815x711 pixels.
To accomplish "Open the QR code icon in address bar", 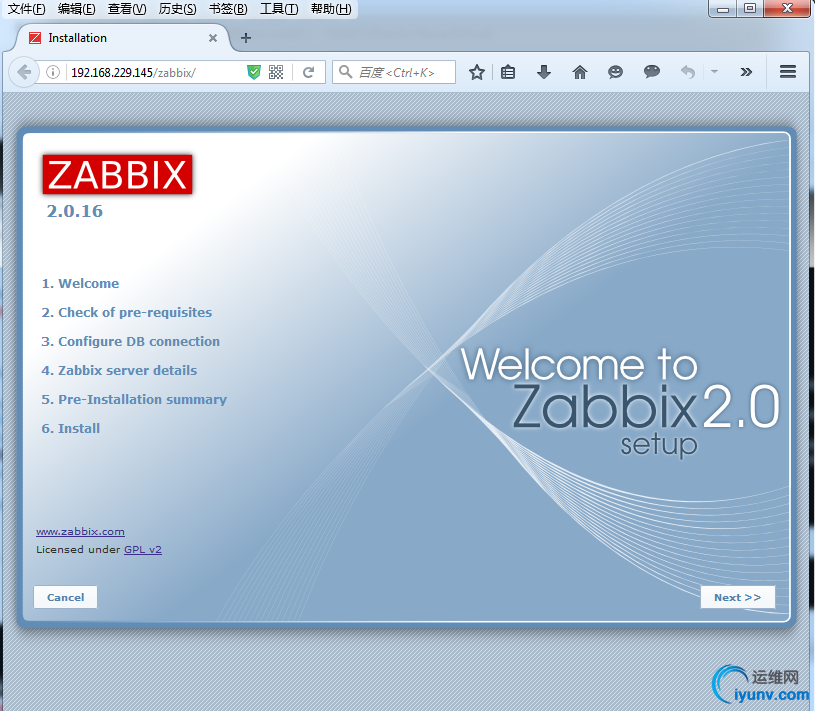I will [276, 72].
